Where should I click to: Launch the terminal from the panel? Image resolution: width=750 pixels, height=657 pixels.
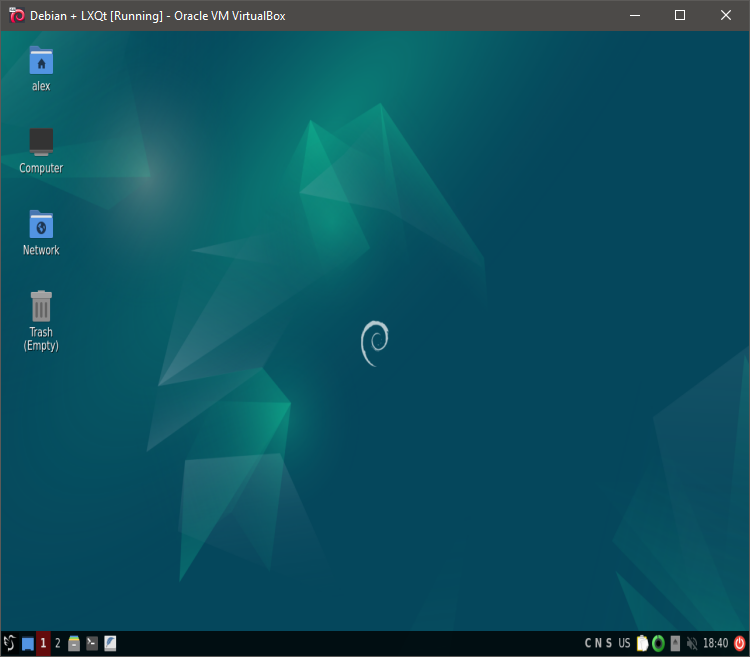(92, 643)
